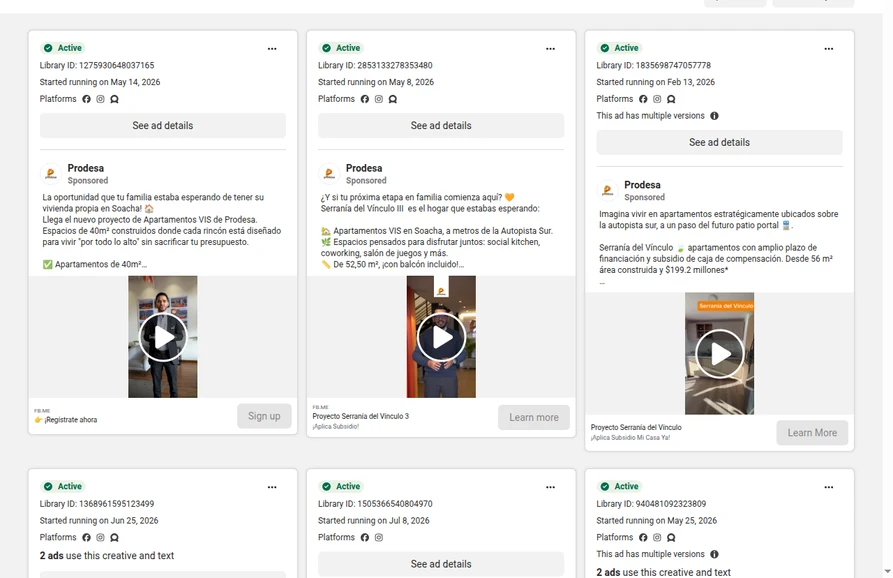This screenshot has width=893, height=578.
Task: Click Facebook platform icon on ad 2853133278353480
Action: click(x=364, y=99)
